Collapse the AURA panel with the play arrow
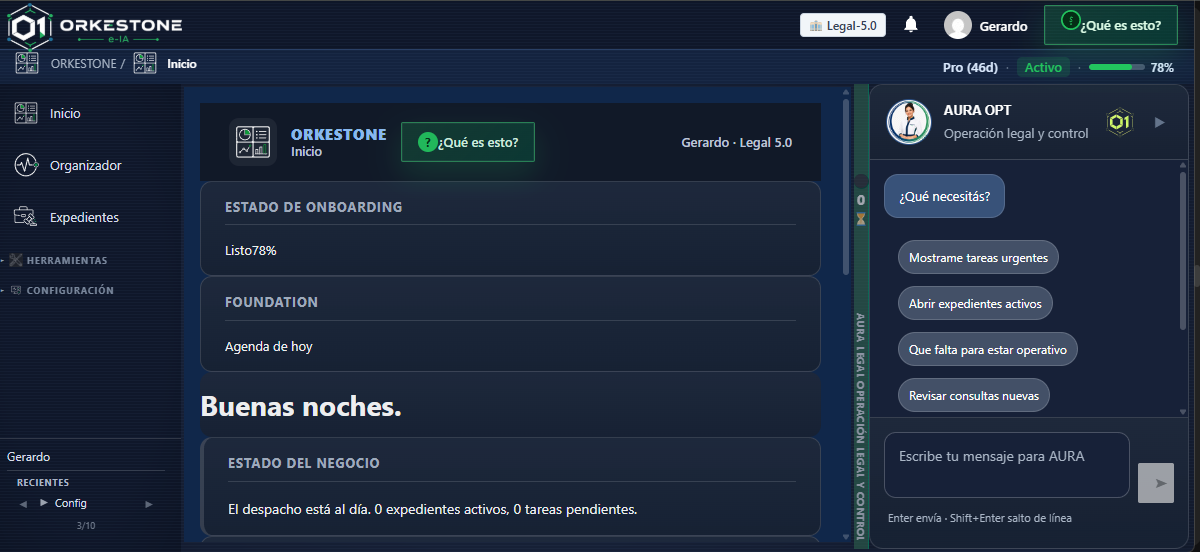The width and height of the screenshot is (1200, 552). coord(1160,122)
